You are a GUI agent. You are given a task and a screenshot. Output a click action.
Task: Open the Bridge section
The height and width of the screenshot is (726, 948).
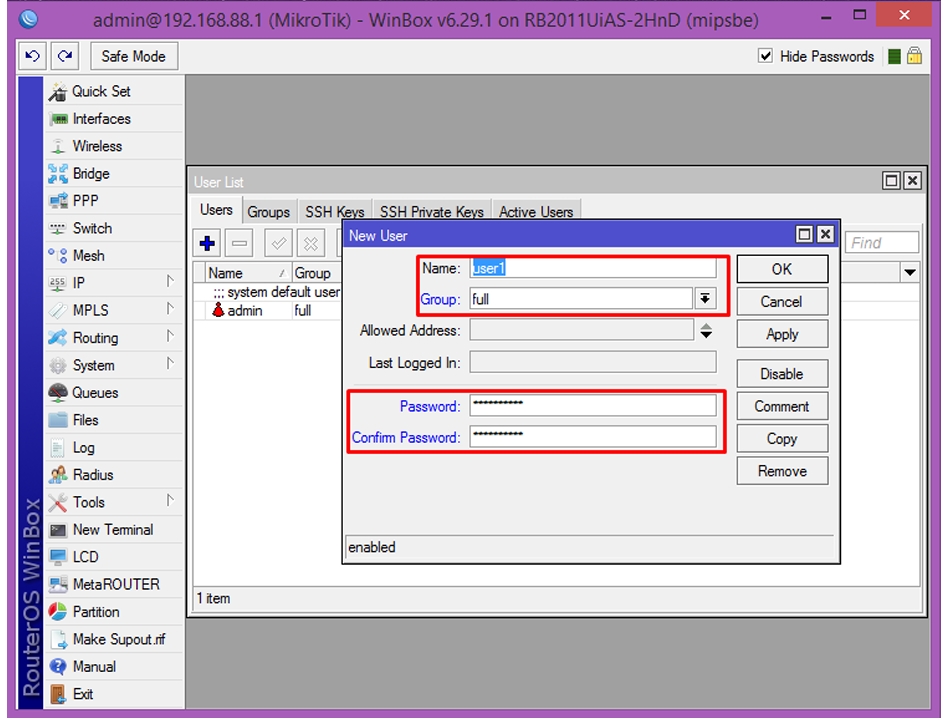click(x=114, y=174)
